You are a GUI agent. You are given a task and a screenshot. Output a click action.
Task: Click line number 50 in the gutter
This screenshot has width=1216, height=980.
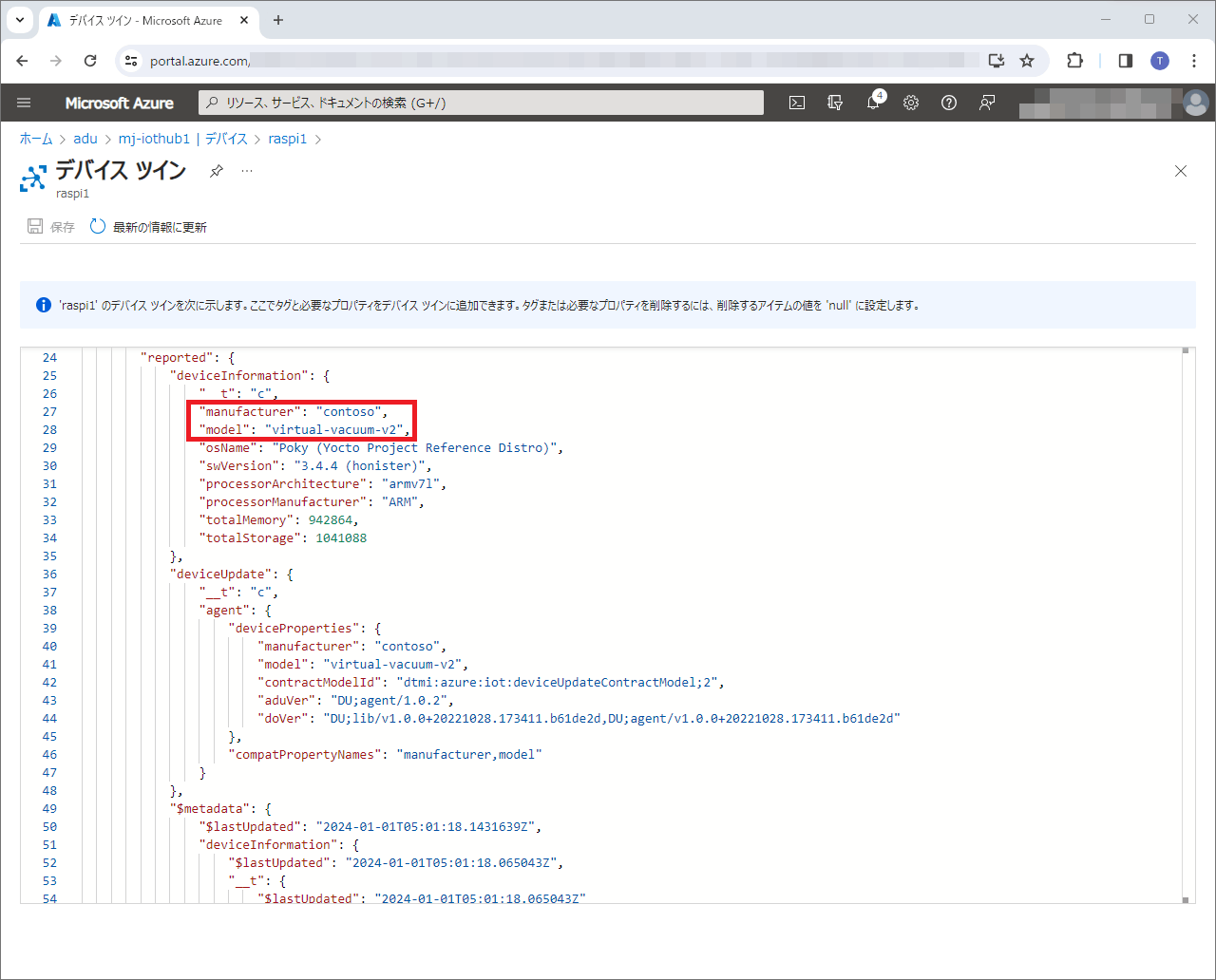click(x=49, y=827)
